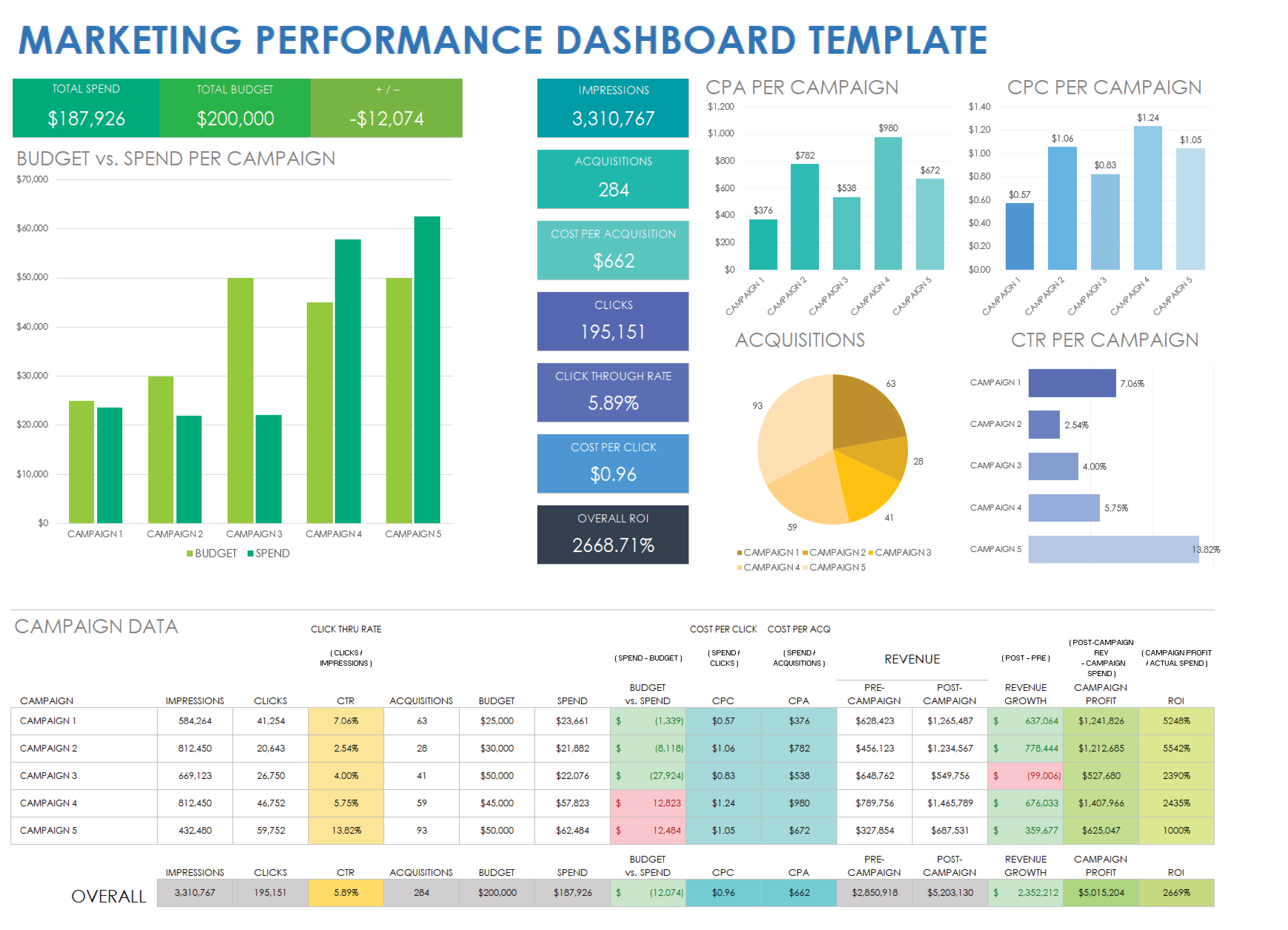The image size is (1288, 930).
Task: Click the SPEND legend swatch
Action: tap(250, 553)
